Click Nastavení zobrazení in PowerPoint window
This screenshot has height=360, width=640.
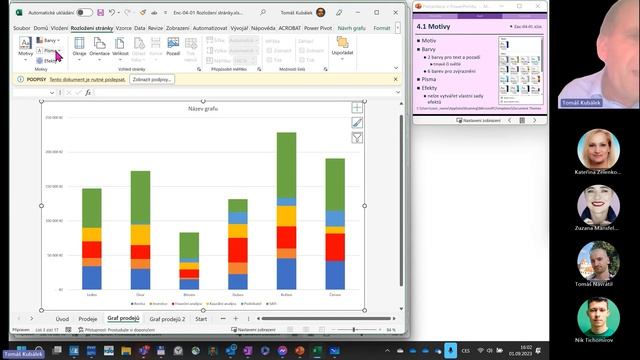pos(478,120)
